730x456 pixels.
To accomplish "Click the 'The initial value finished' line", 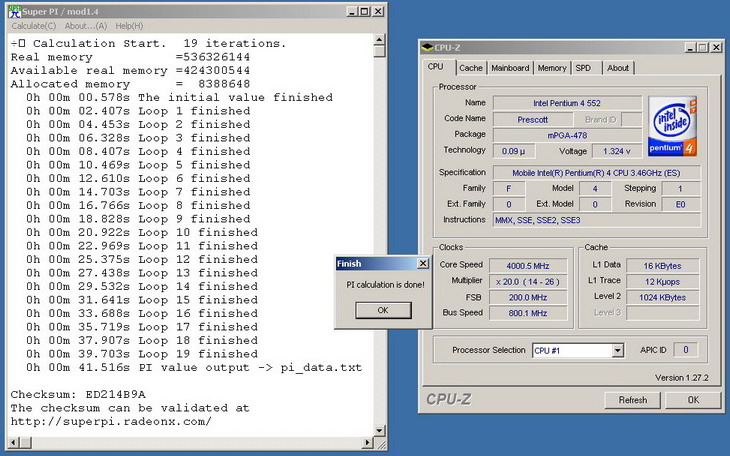I will click(179, 97).
